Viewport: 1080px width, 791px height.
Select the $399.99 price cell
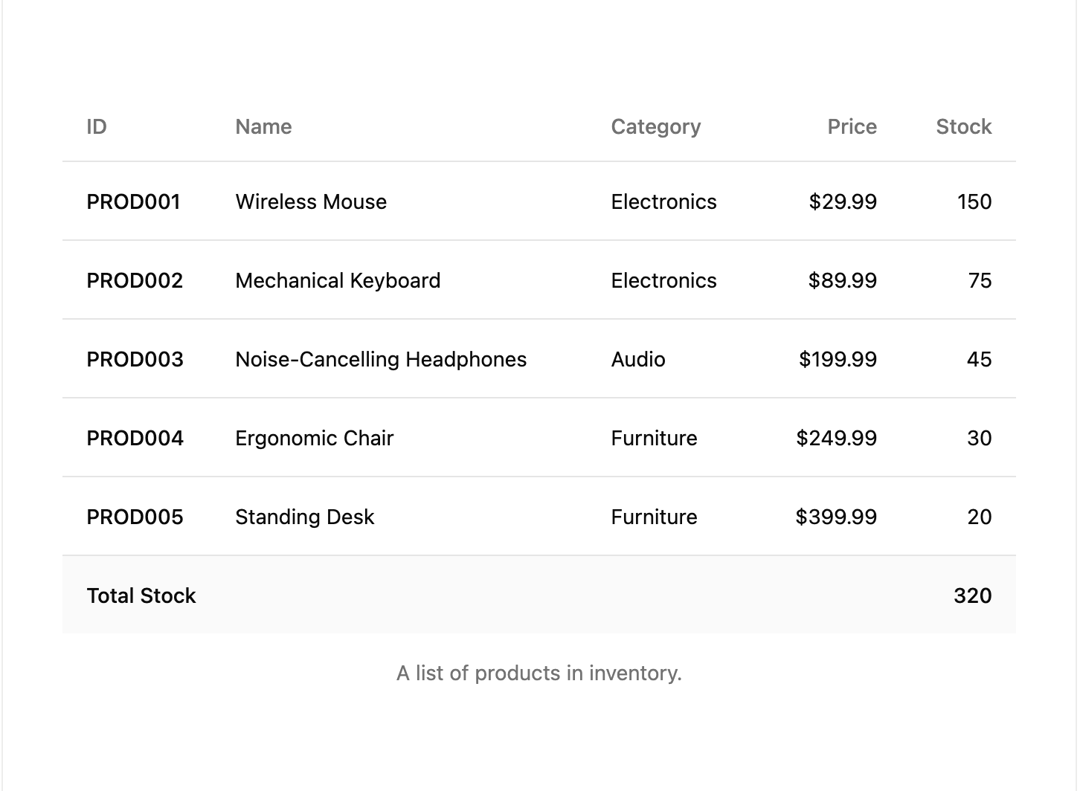click(x=836, y=517)
